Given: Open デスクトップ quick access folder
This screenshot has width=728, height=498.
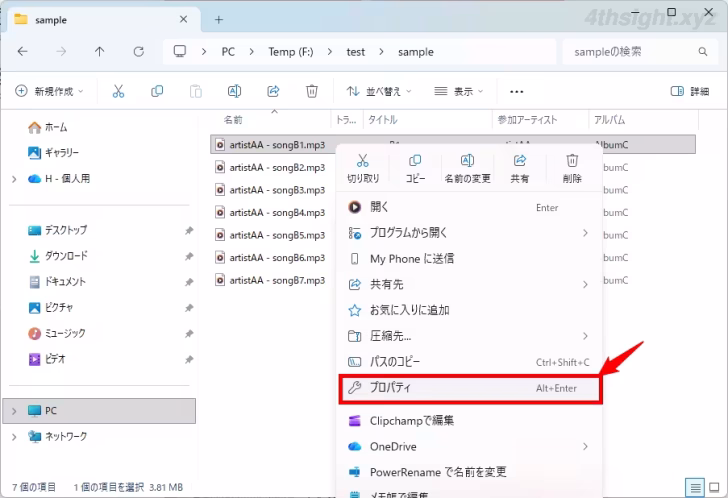Looking at the screenshot, I should 57,230.
